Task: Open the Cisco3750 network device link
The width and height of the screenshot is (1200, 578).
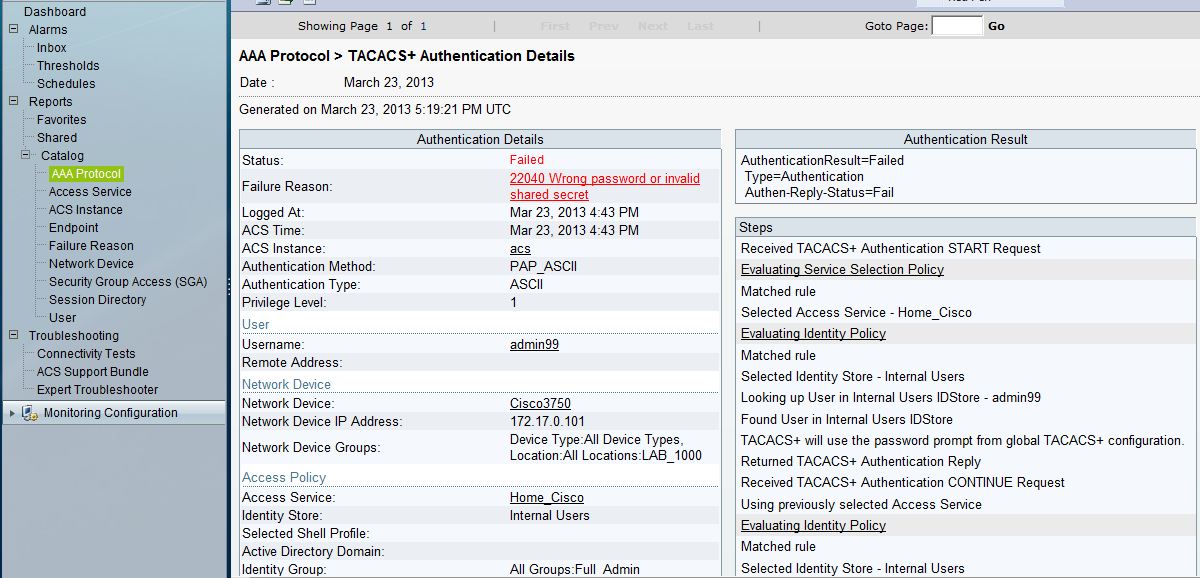Action: coord(540,404)
